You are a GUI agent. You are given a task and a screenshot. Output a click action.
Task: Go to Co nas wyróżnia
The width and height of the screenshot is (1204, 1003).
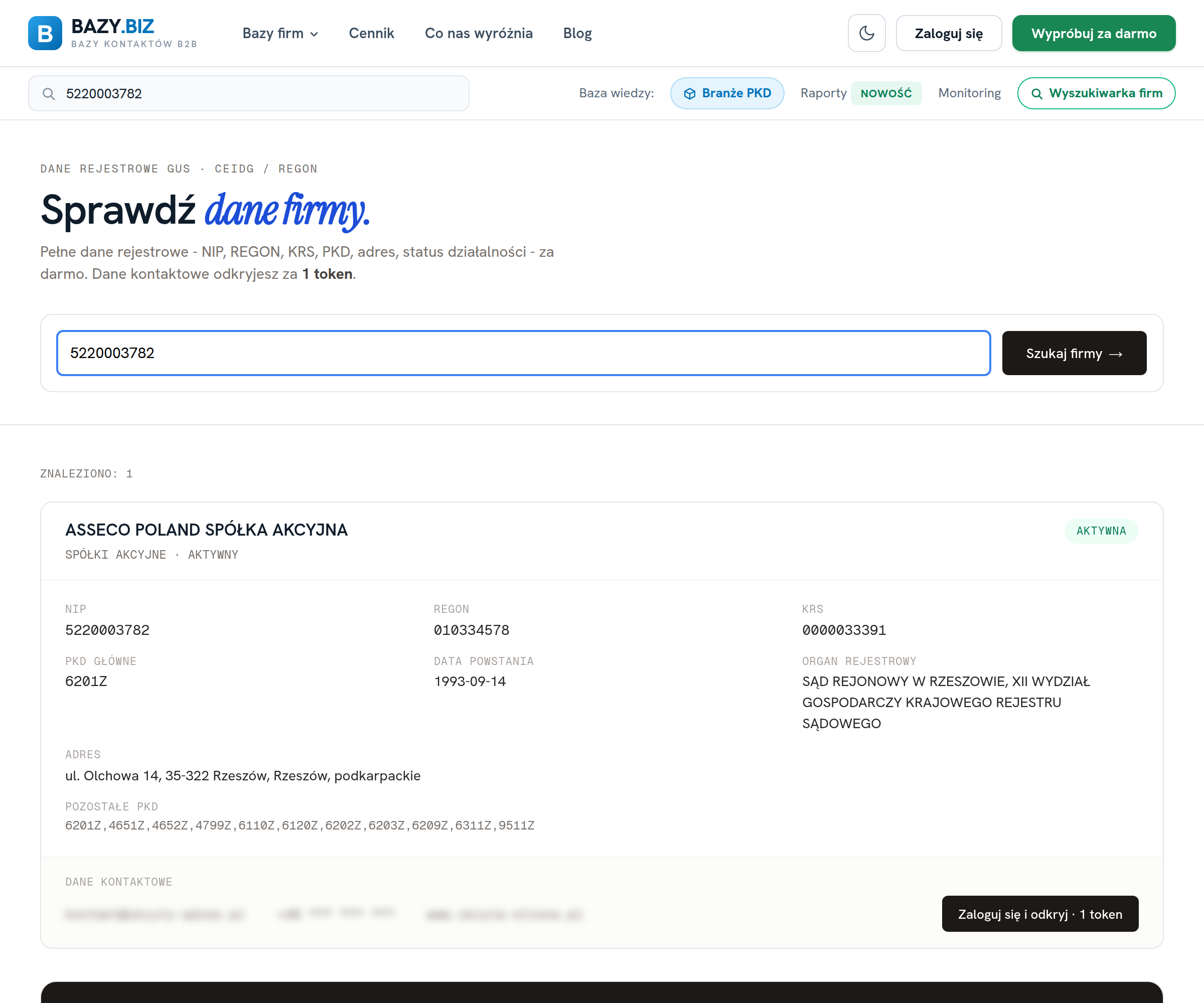click(x=479, y=33)
